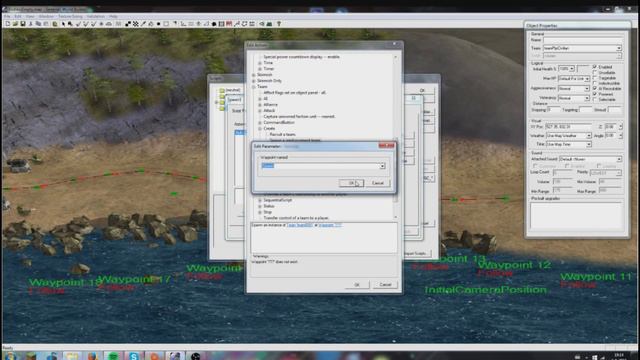Click the Z position spinner arrows

(620, 127)
